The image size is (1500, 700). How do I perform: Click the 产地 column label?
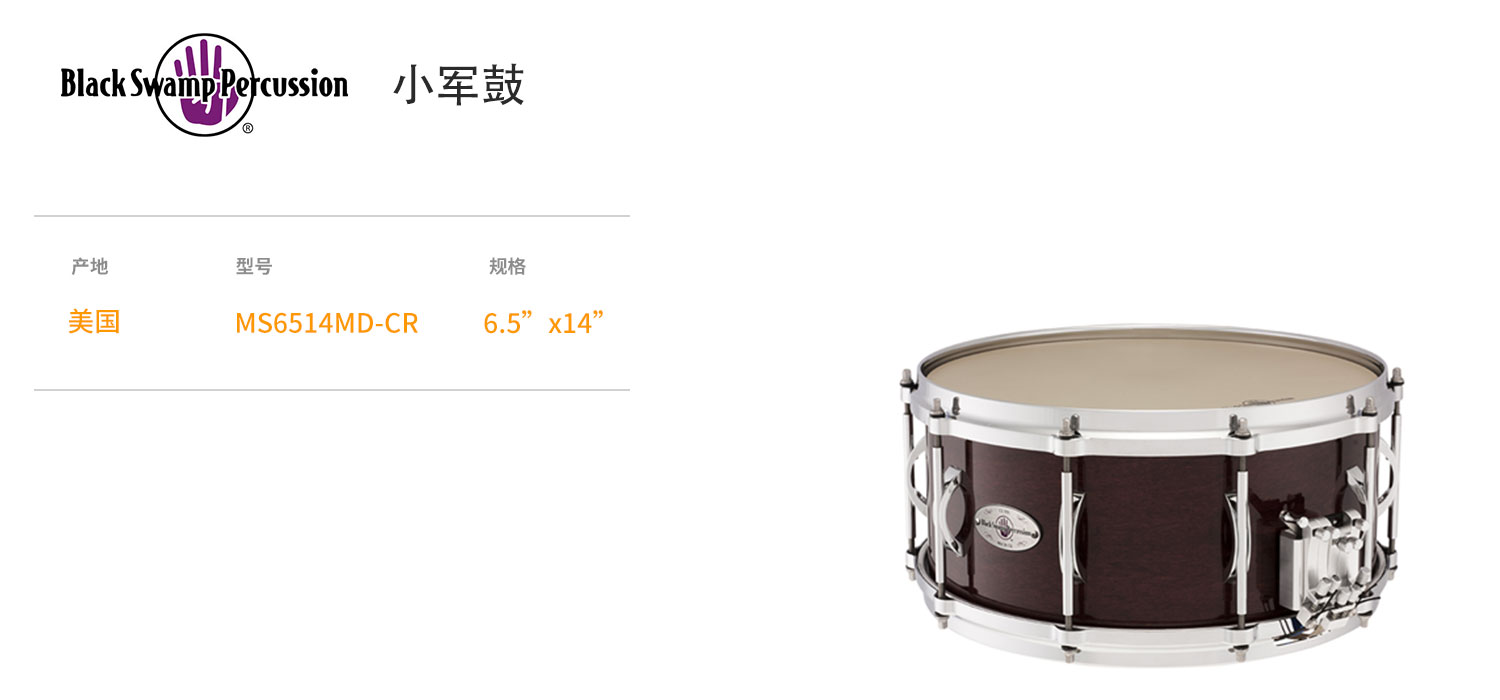pyautogui.click(x=90, y=266)
